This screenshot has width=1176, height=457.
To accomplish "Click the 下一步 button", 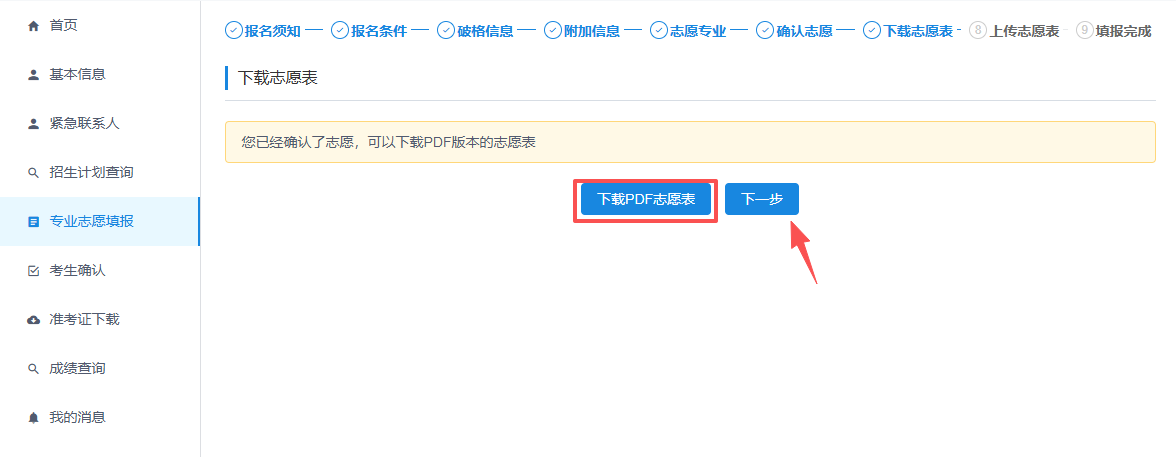I will (x=761, y=200).
